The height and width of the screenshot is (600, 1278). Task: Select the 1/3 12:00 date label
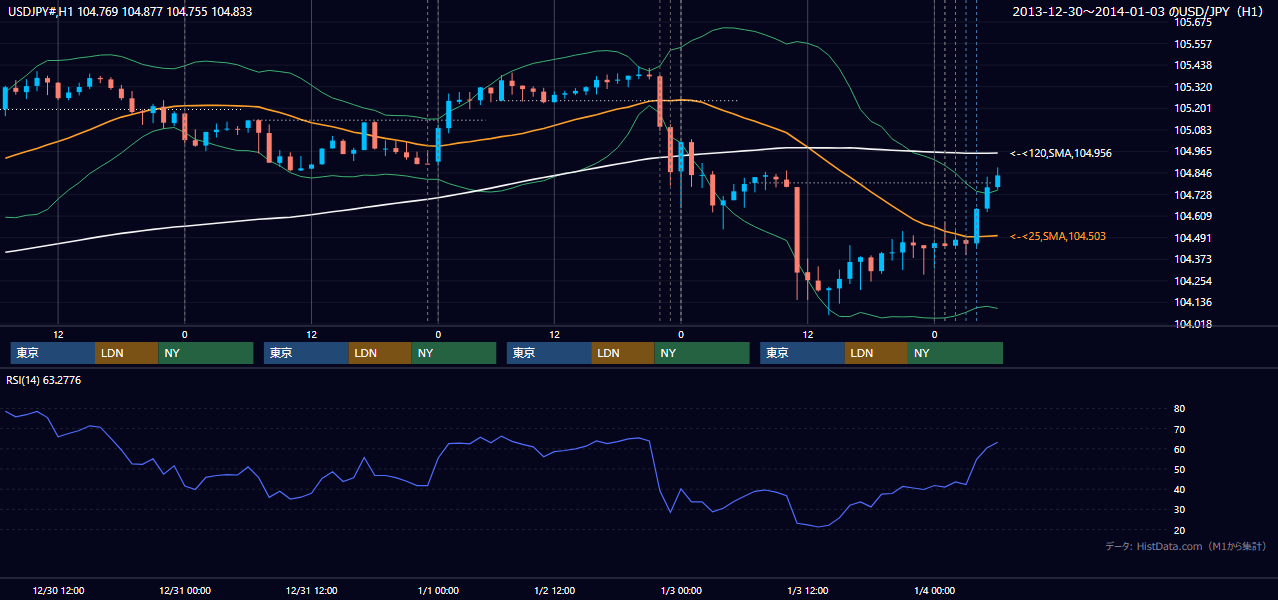tap(808, 590)
